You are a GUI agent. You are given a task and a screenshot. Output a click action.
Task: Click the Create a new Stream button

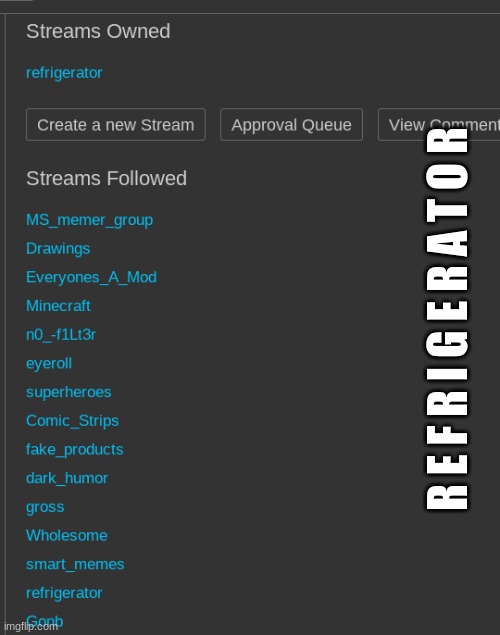[x=116, y=125]
